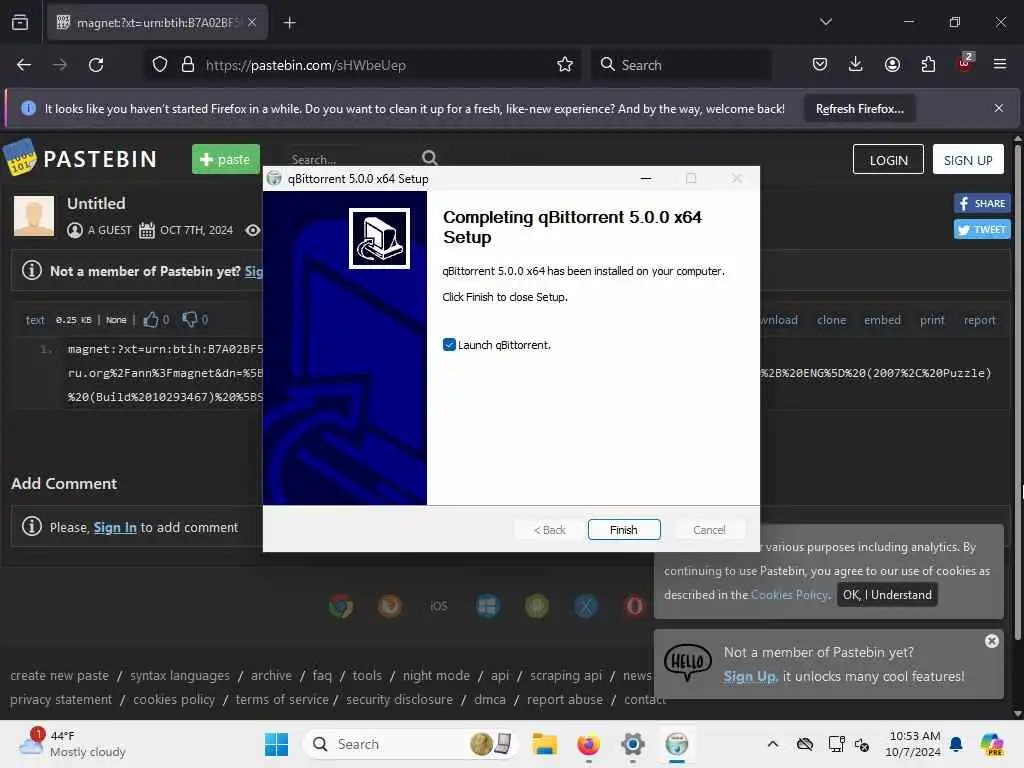This screenshot has height=768, width=1024.
Task: Click the clone paste link
Action: pyautogui.click(x=831, y=320)
